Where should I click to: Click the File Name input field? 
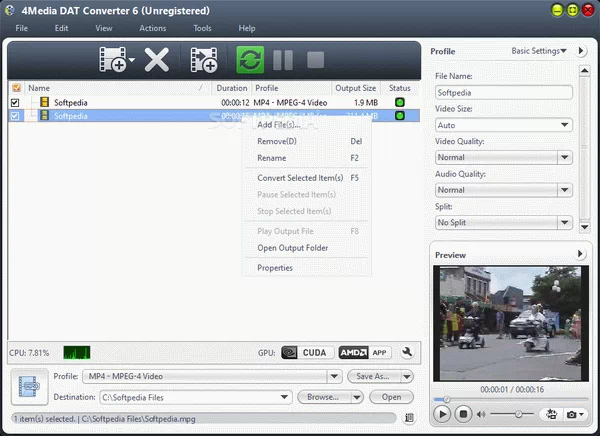(x=503, y=93)
